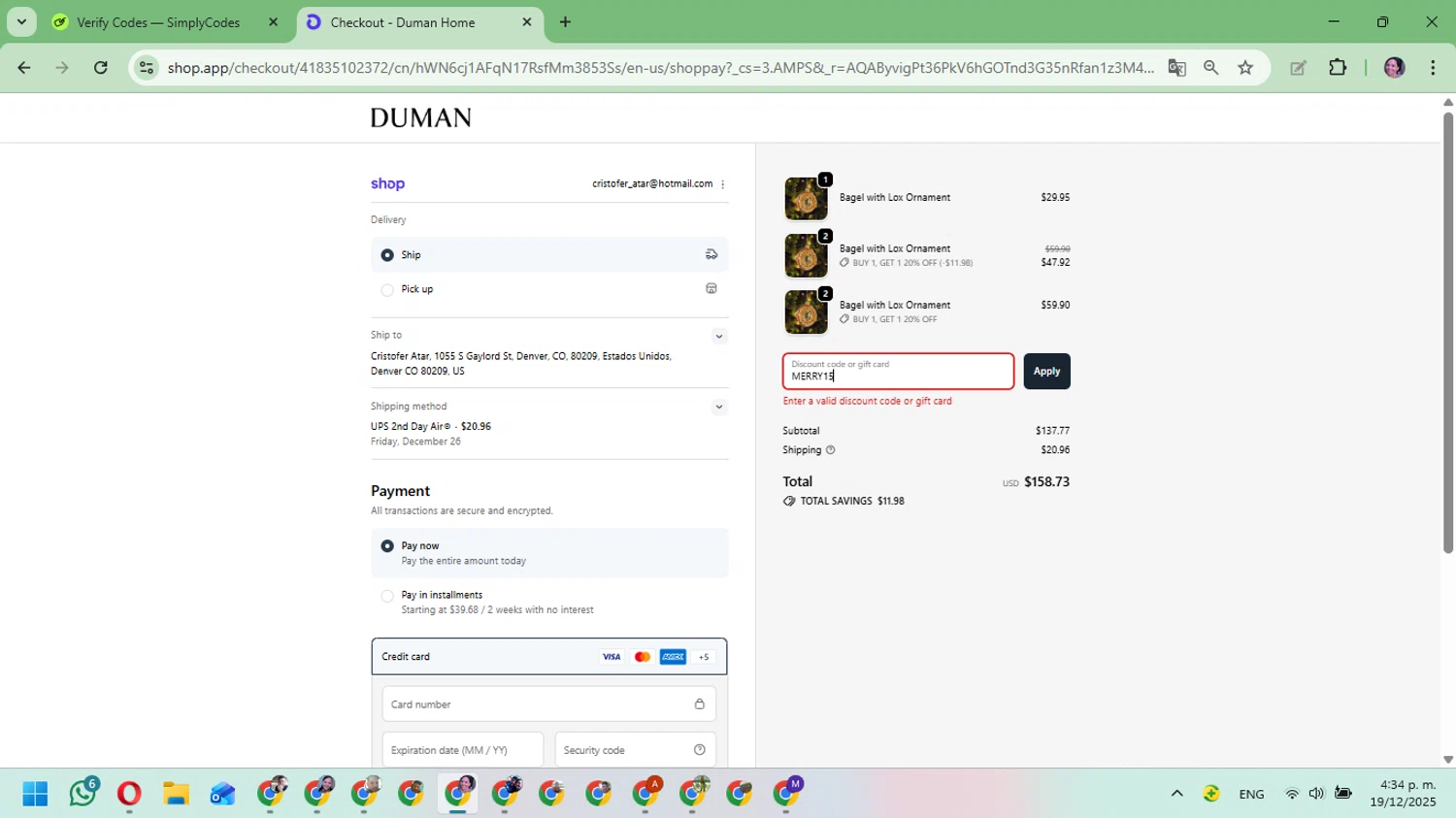The width and height of the screenshot is (1456, 818).
Task: Open a new browser tab
Action: tap(565, 22)
